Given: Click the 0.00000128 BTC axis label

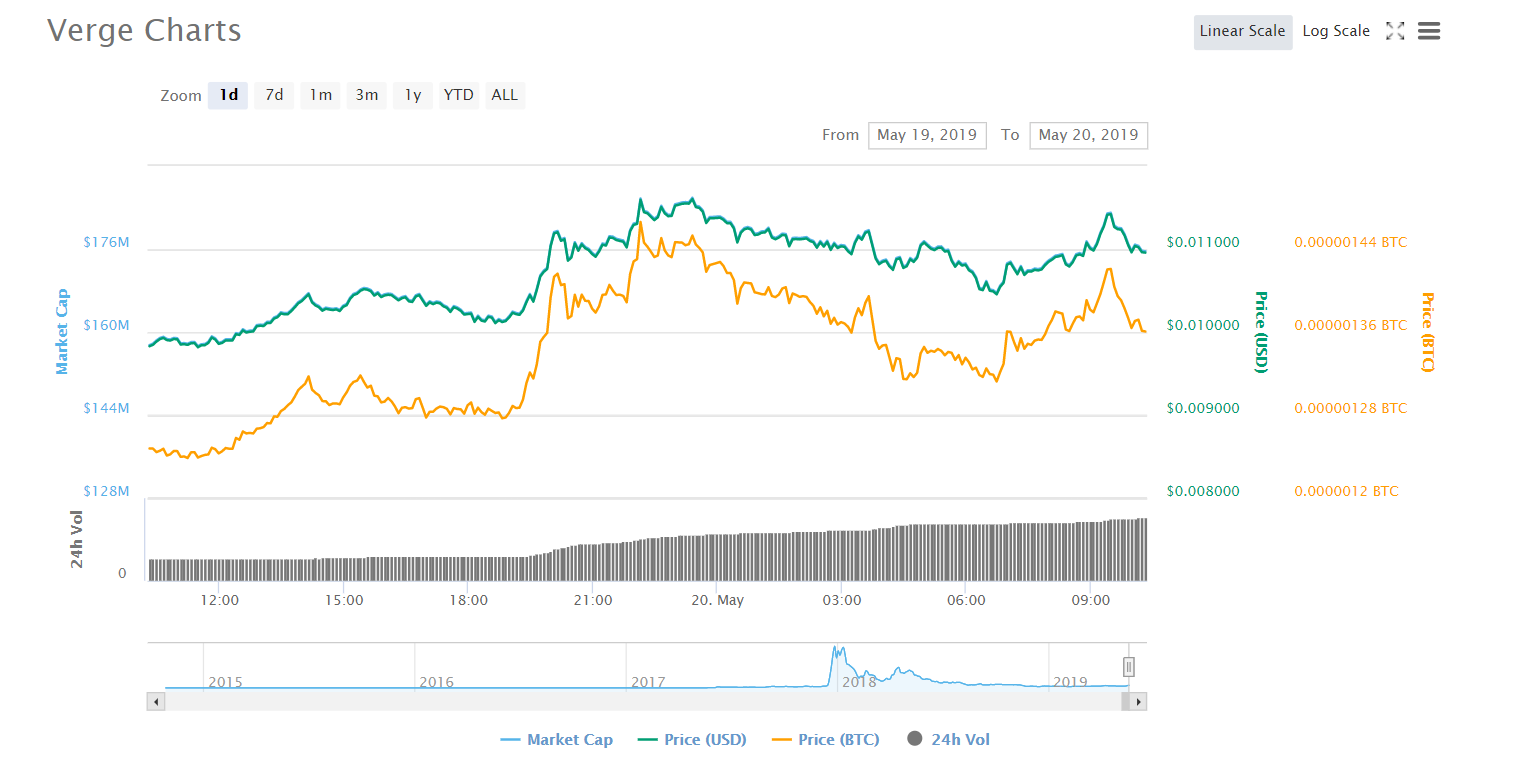Looking at the screenshot, I should coord(1351,408).
